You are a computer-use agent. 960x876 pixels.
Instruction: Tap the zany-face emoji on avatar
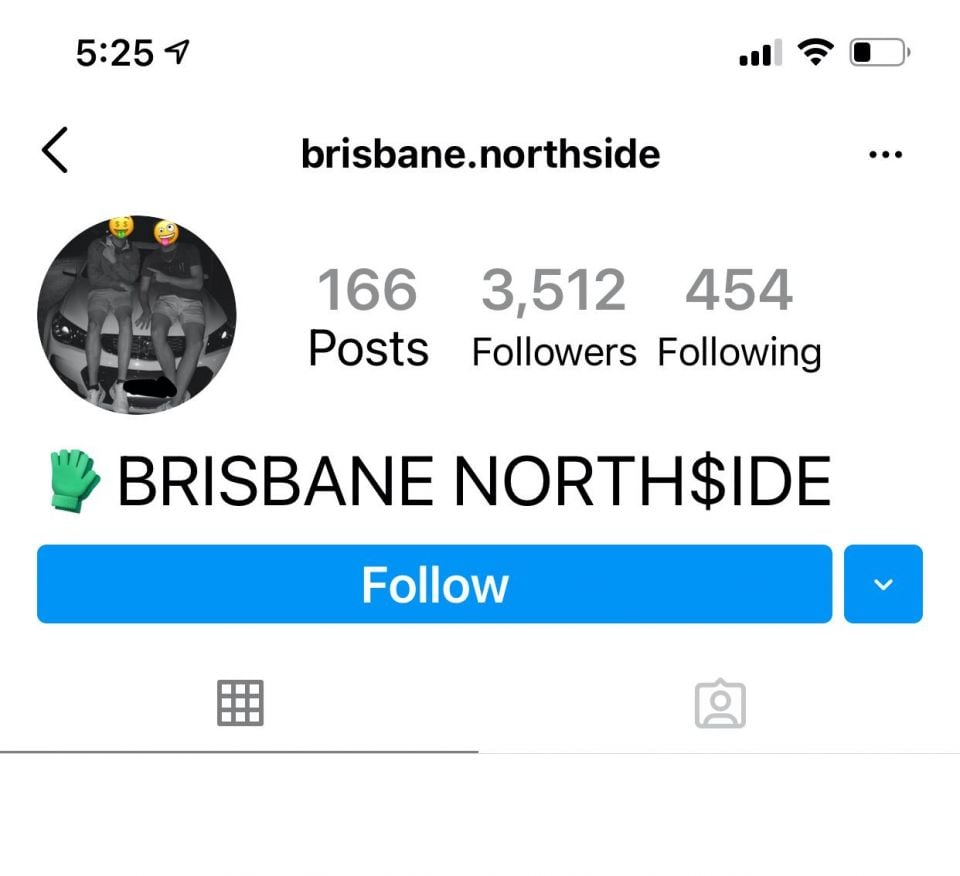click(166, 233)
